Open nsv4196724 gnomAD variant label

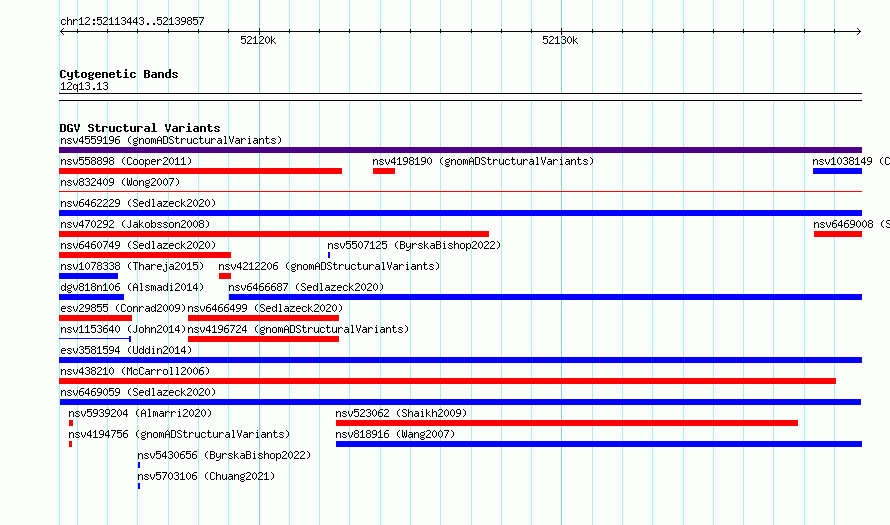click(298, 329)
